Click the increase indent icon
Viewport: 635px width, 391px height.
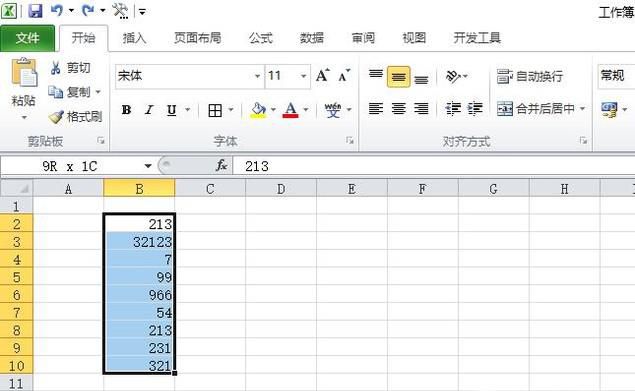(475, 109)
